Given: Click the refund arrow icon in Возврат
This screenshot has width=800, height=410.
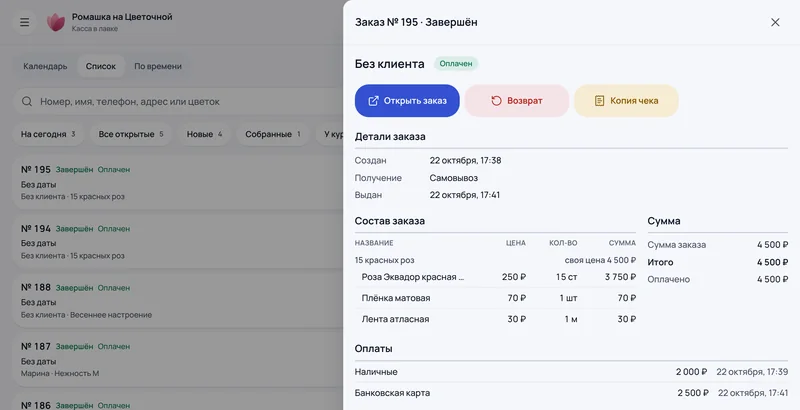Looking at the screenshot, I should (x=496, y=101).
